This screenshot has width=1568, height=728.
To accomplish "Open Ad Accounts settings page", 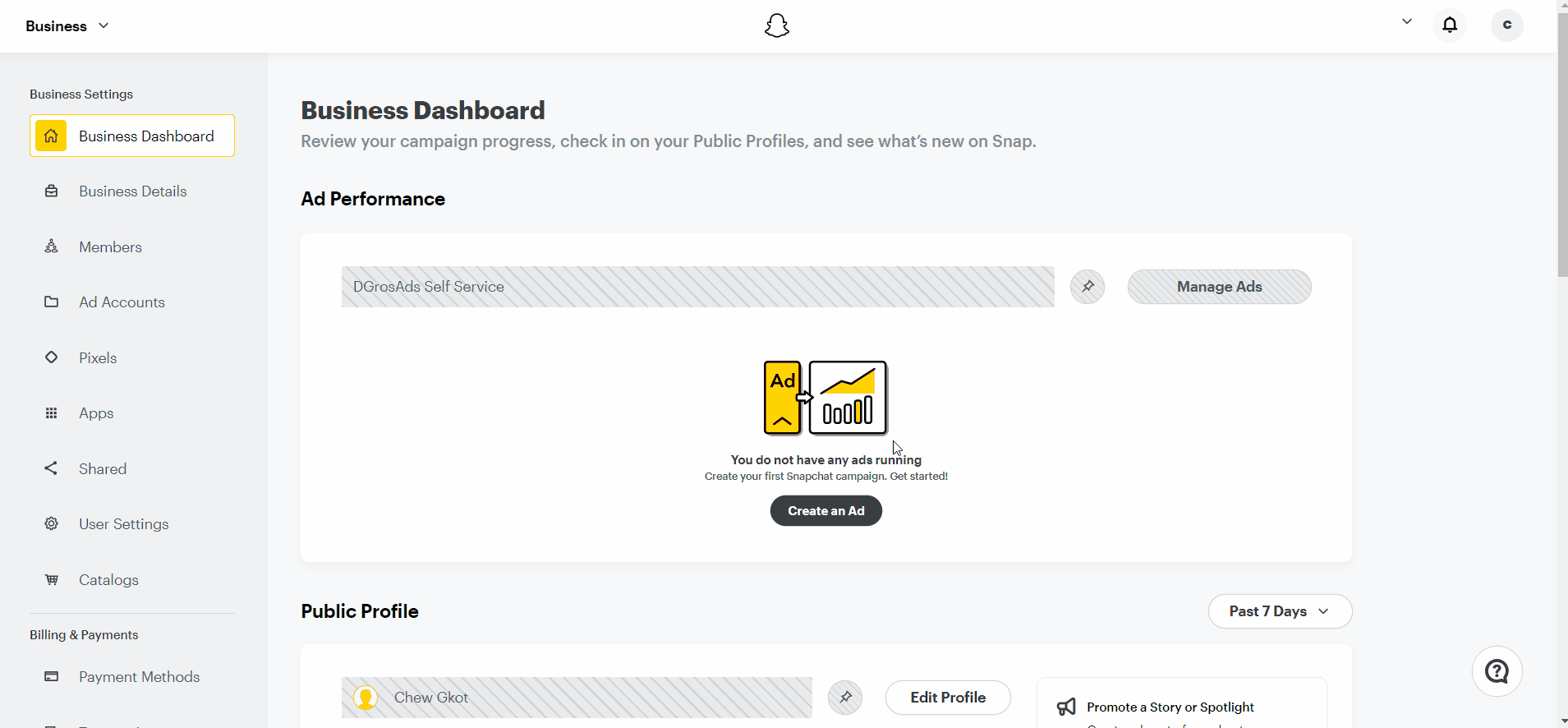I will coord(122,302).
